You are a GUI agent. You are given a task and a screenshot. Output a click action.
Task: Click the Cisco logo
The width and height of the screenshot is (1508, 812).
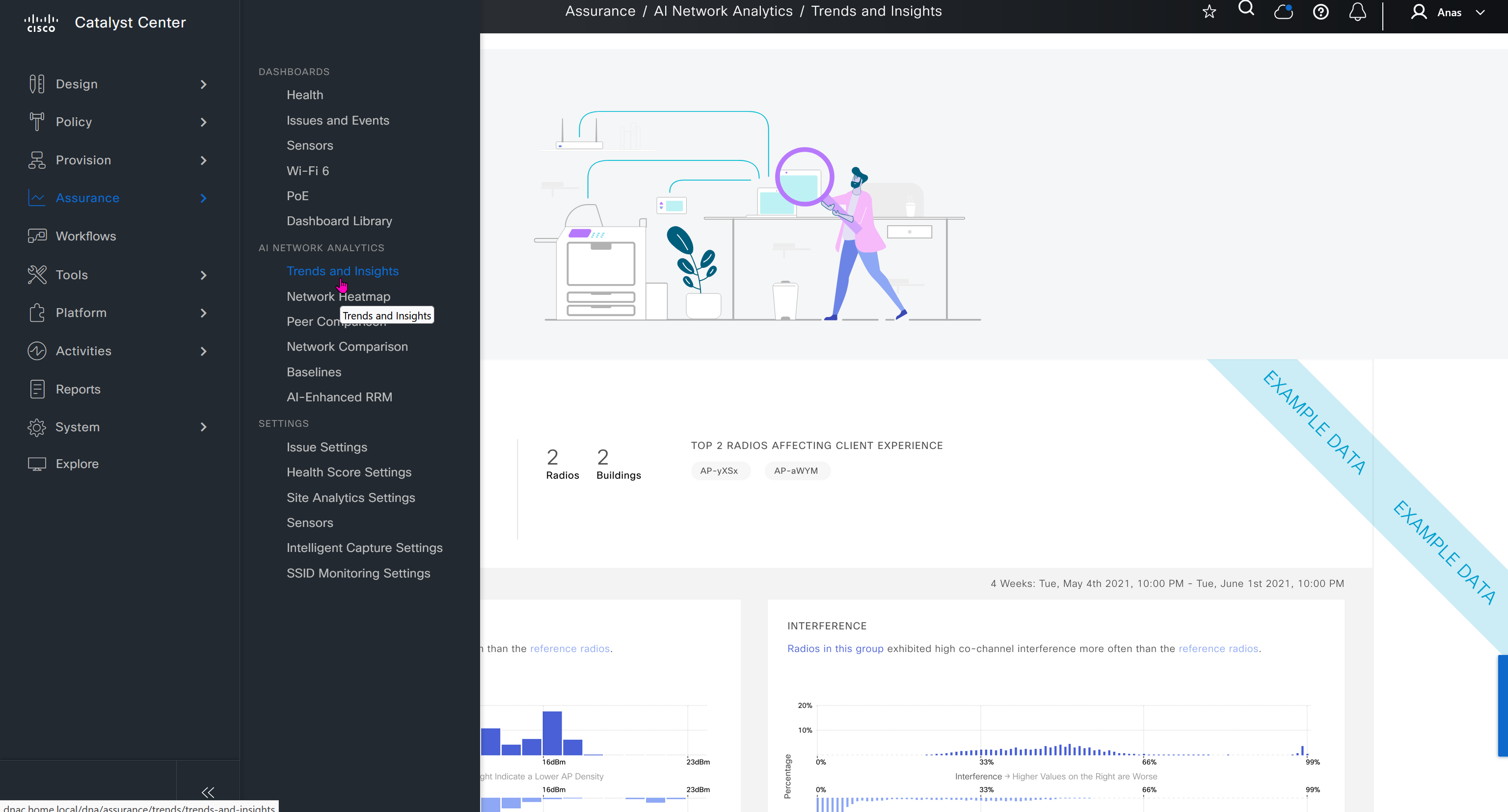point(41,23)
